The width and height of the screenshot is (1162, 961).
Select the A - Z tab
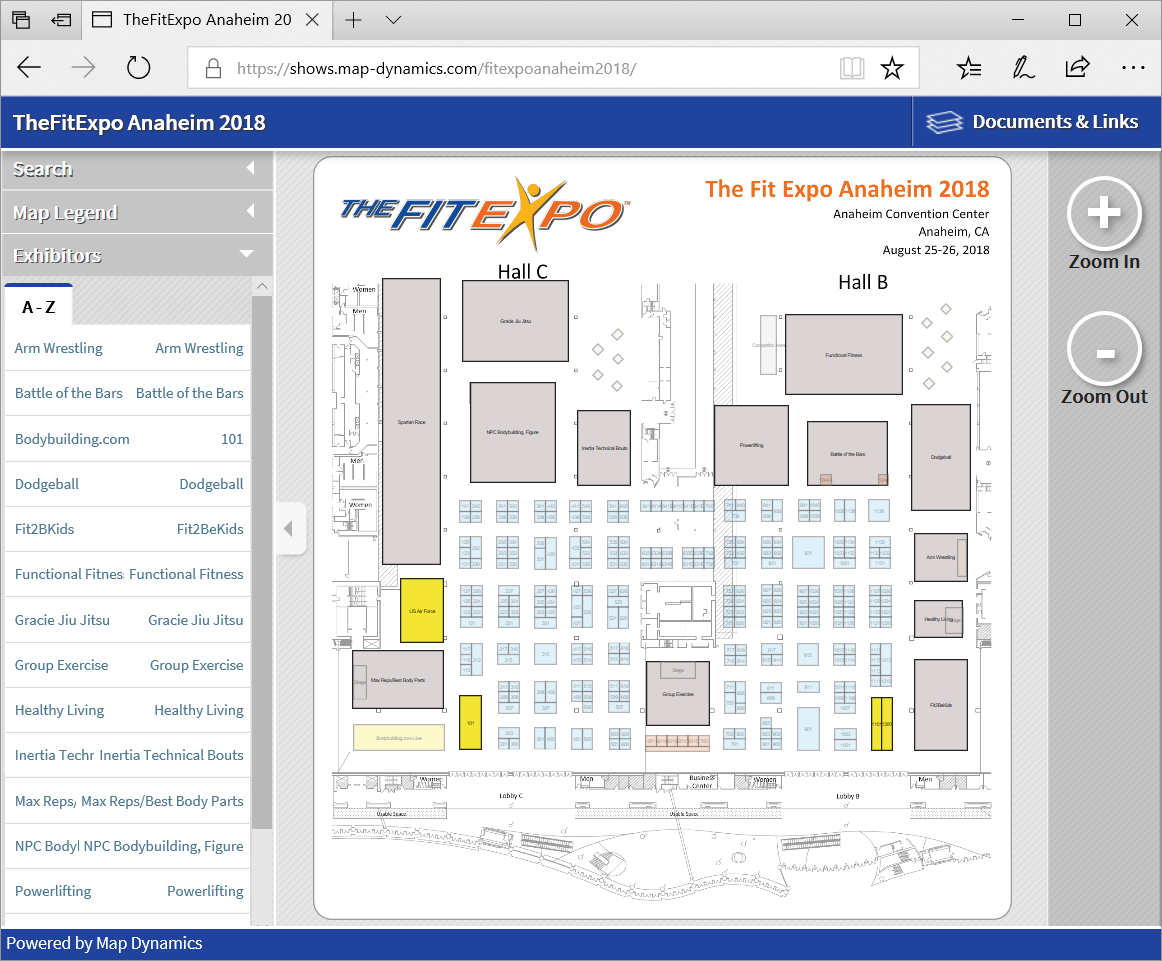pyautogui.click(x=39, y=307)
